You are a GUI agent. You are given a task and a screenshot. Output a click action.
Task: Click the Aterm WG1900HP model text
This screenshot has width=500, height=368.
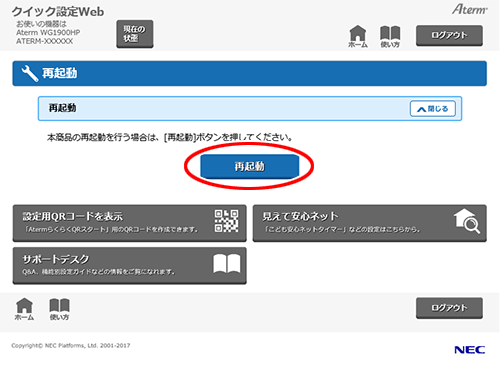coord(48,33)
